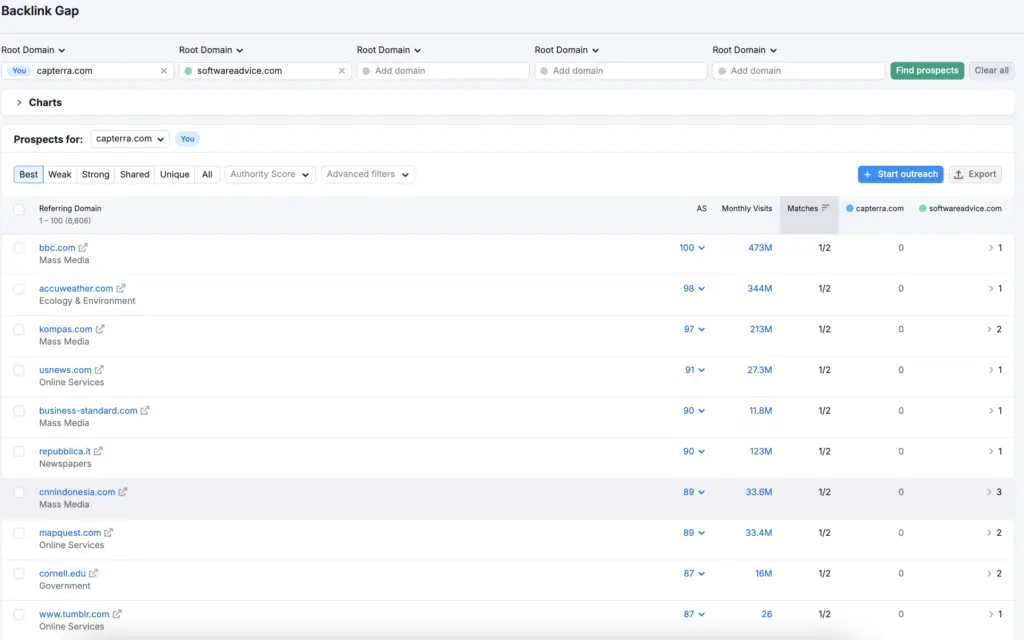Switch to the Shared tab

pyautogui.click(x=135, y=174)
